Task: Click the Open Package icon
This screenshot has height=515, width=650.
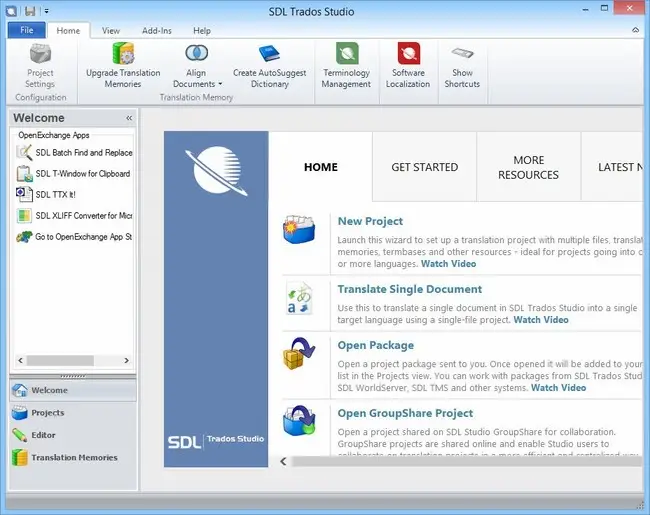Action: [x=299, y=354]
